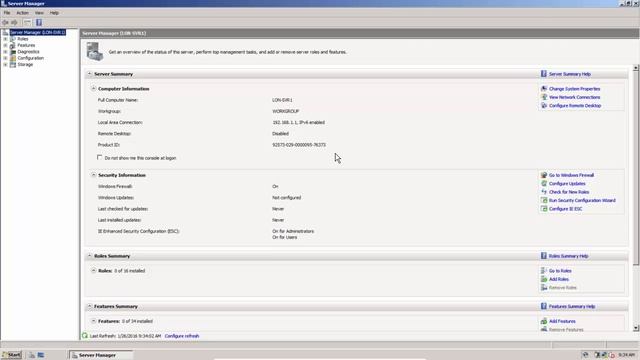Viewport: 640px width, 360px height.
Task: Click the Remote Desktop 'Disabled' value
Action: click(x=280, y=133)
